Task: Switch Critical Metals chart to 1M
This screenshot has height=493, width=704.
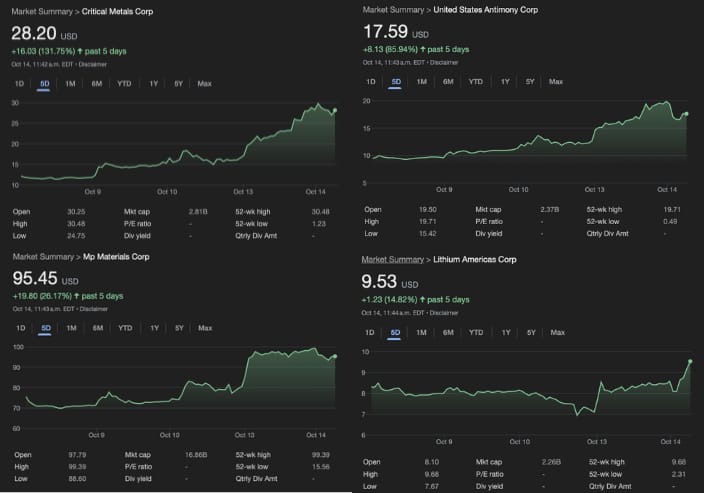Action: pos(70,84)
